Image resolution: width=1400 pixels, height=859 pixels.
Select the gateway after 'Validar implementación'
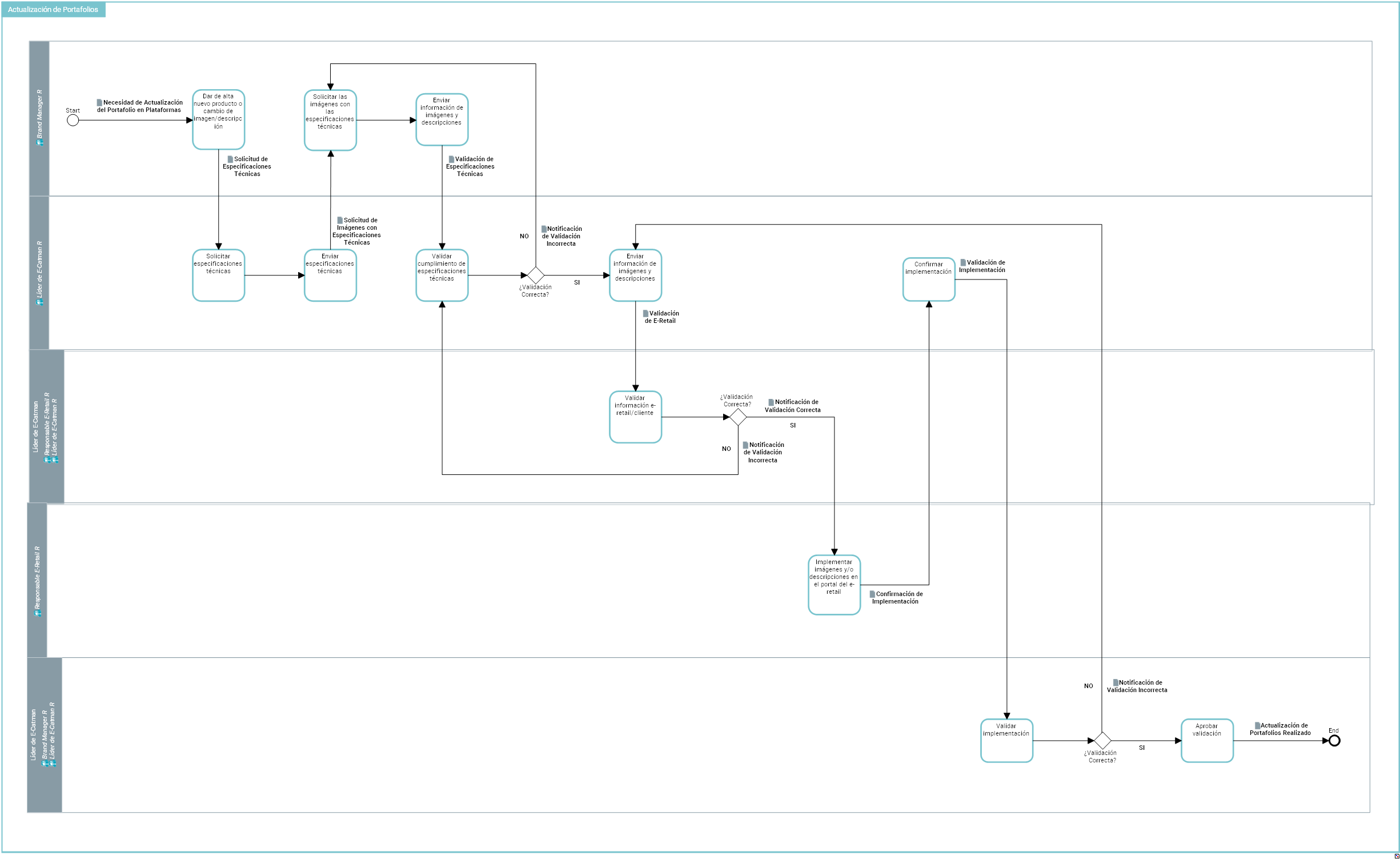tap(1102, 741)
